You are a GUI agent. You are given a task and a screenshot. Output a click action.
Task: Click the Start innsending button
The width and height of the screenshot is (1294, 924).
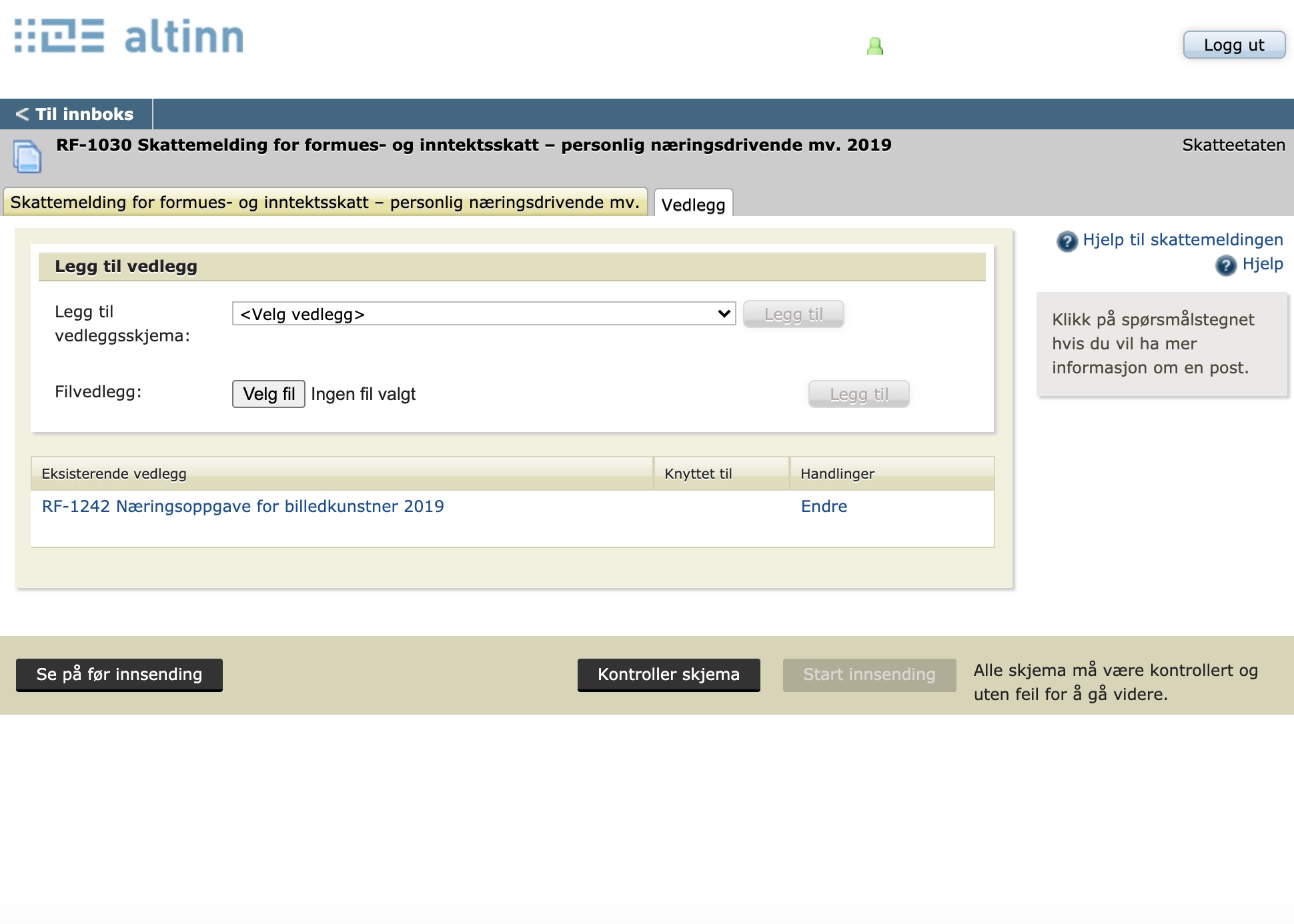pos(868,675)
